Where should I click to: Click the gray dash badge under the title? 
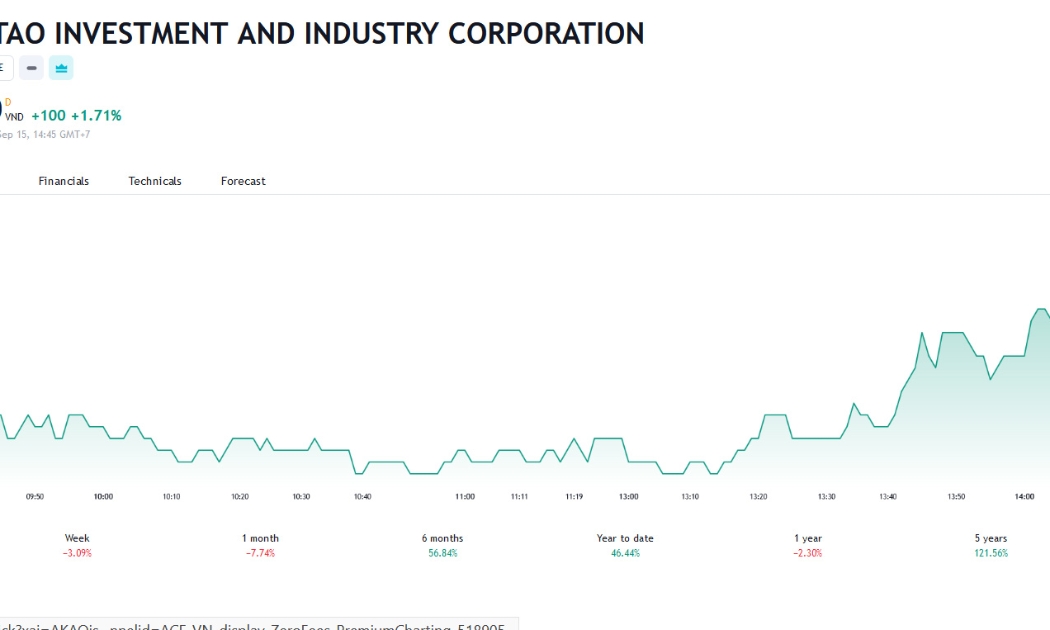[31, 68]
